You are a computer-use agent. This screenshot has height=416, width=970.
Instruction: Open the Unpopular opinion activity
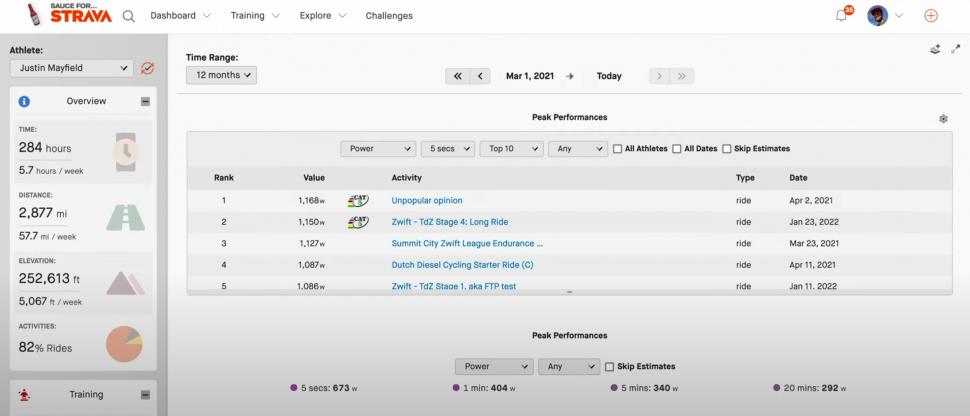click(x=427, y=201)
